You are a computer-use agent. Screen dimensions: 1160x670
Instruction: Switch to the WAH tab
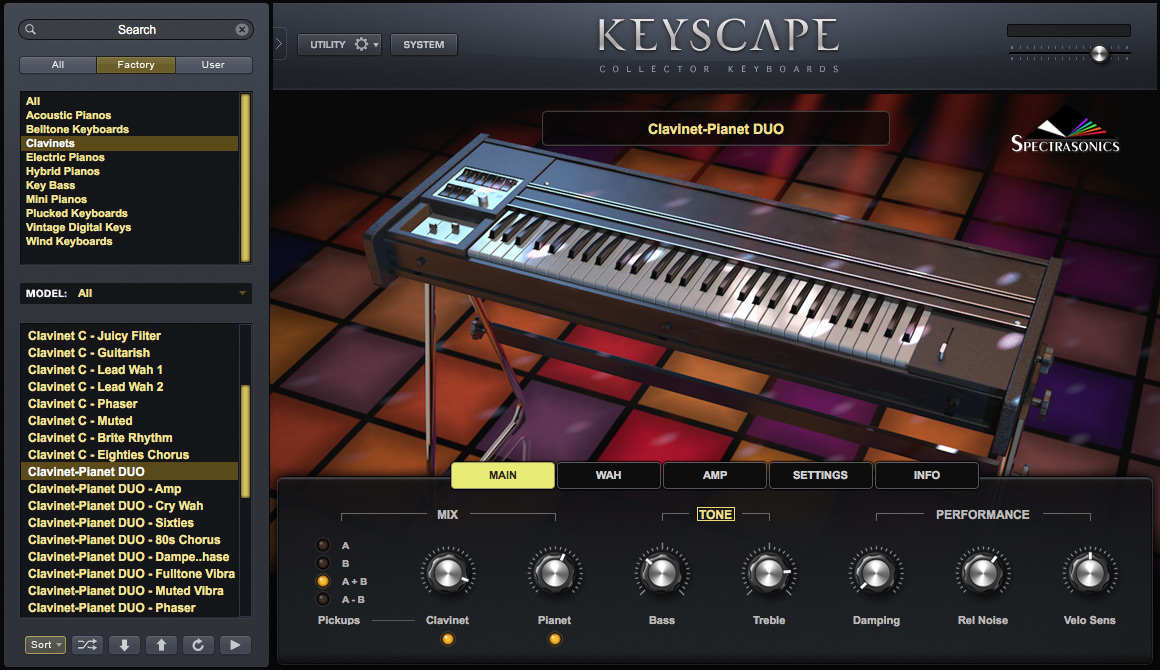tap(609, 475)
